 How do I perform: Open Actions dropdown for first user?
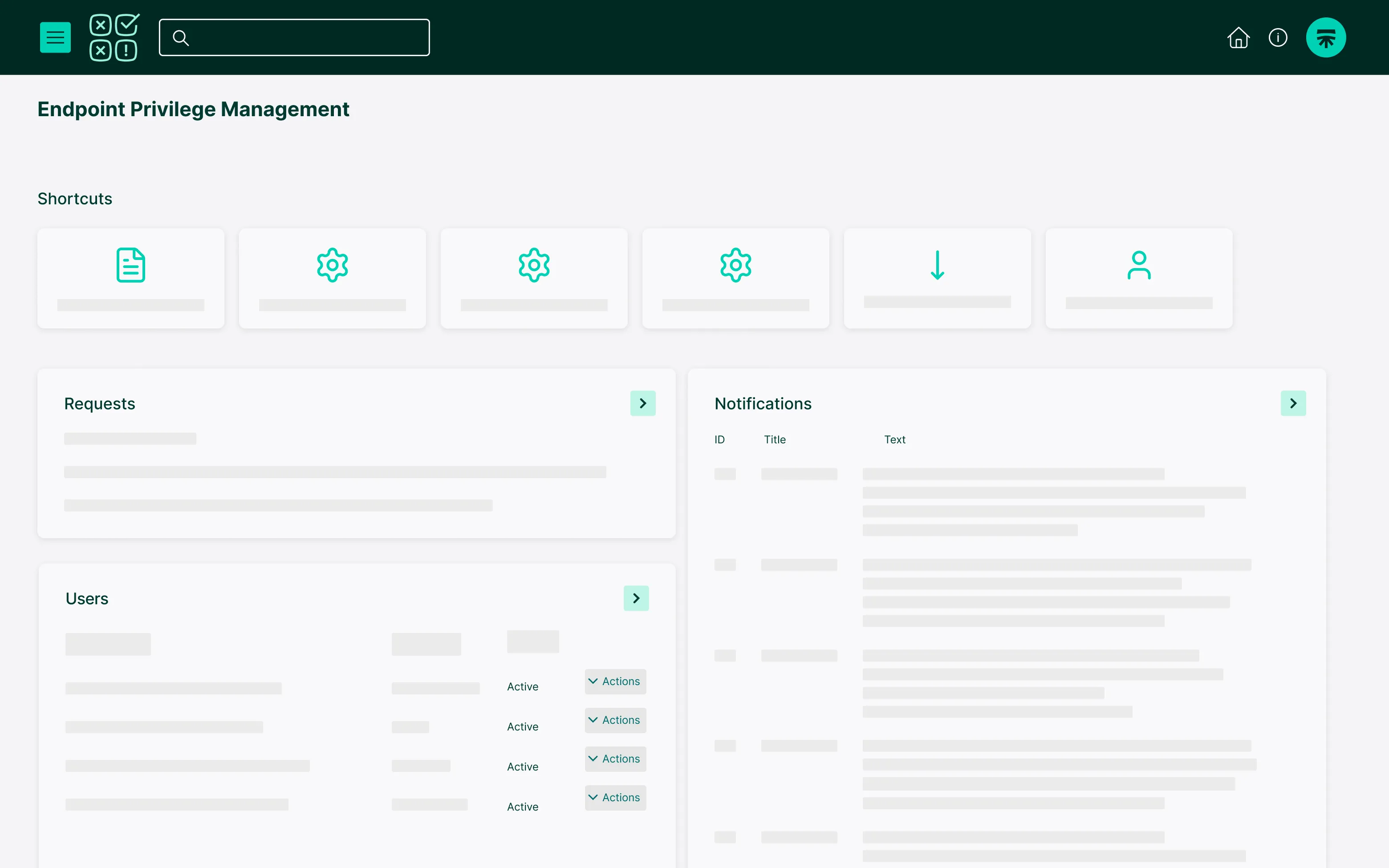615,681
